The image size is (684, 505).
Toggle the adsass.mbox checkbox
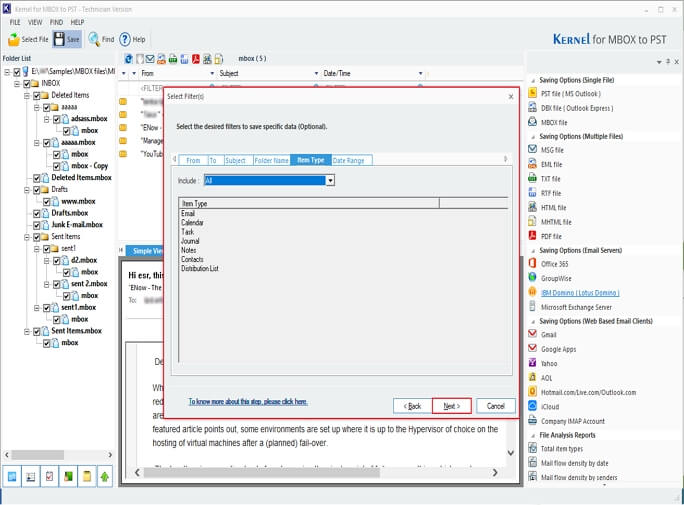click(57, 119)
